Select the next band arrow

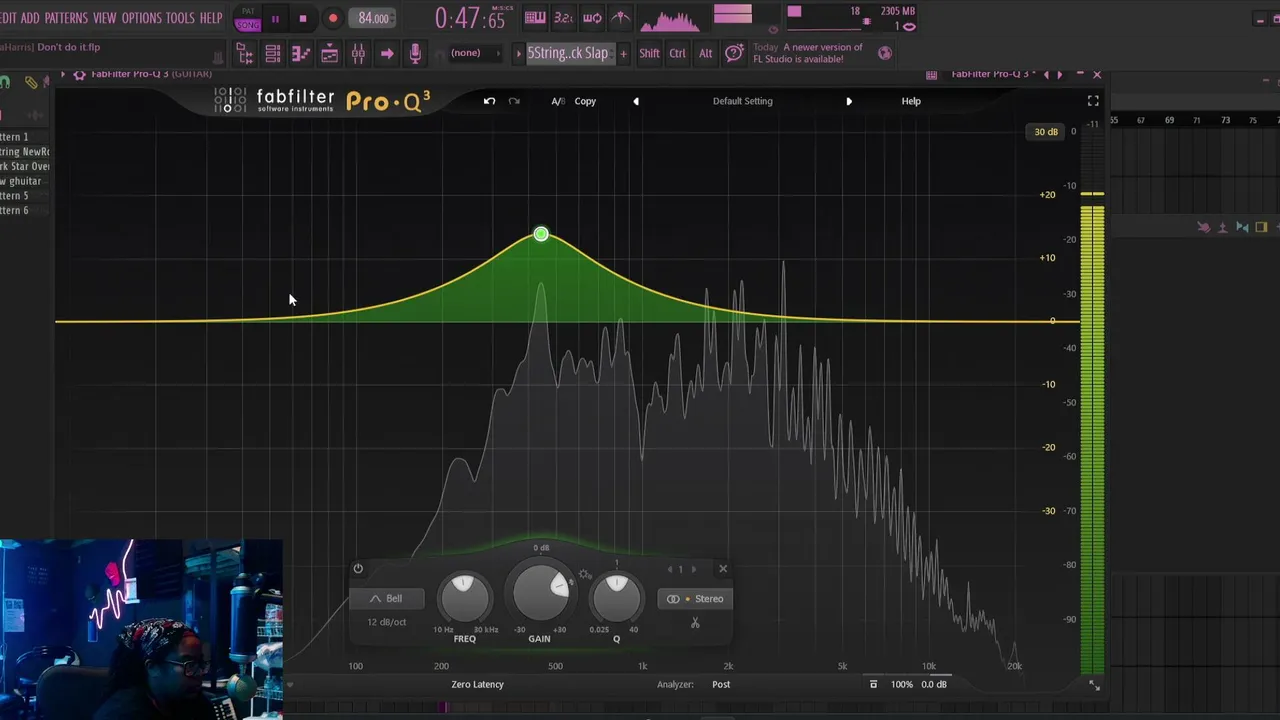pyautogui.click(x=693, y=569)
